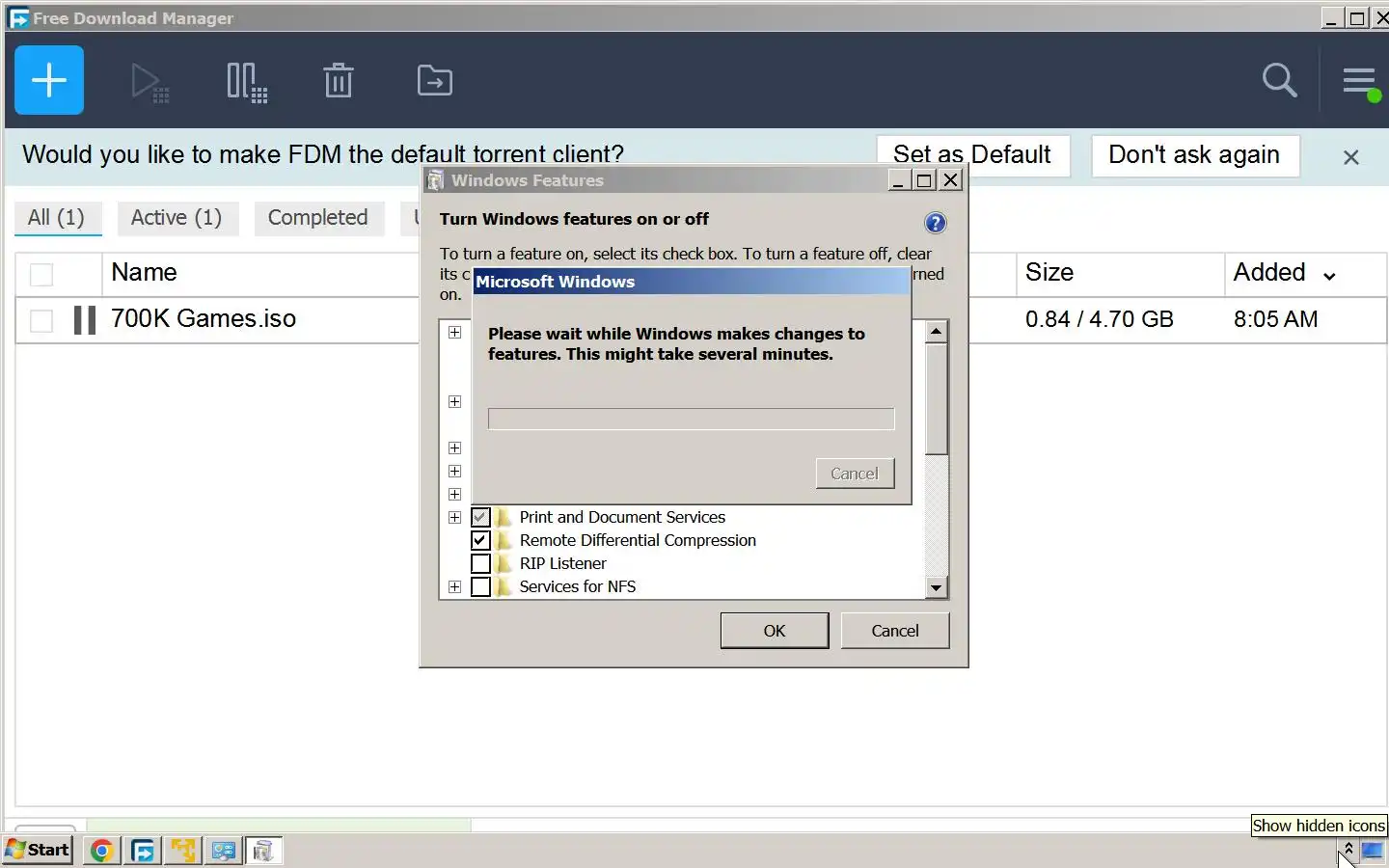Select the RIP Listener feature label
Viewport: 1389px width, 868px height.
563,563
